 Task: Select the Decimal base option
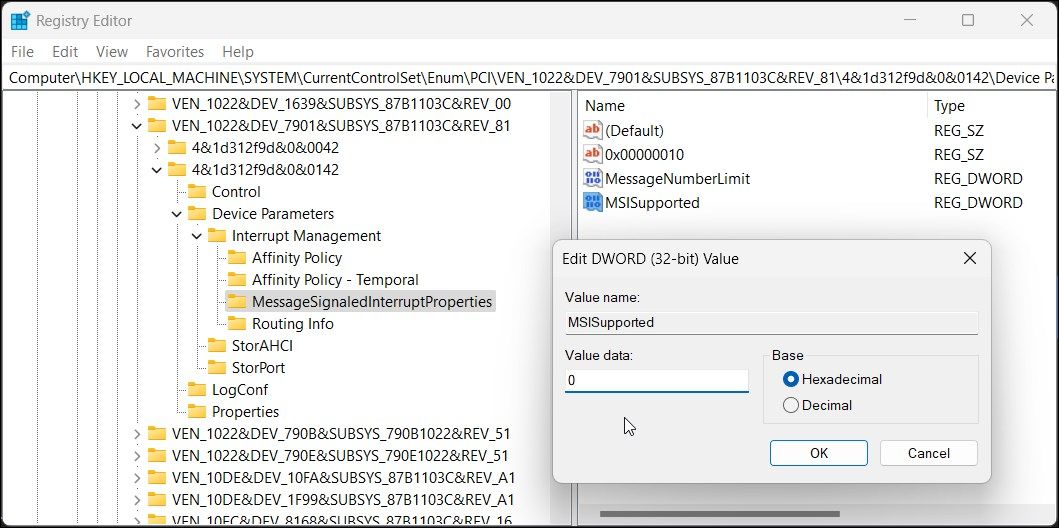tap(792, 405)
